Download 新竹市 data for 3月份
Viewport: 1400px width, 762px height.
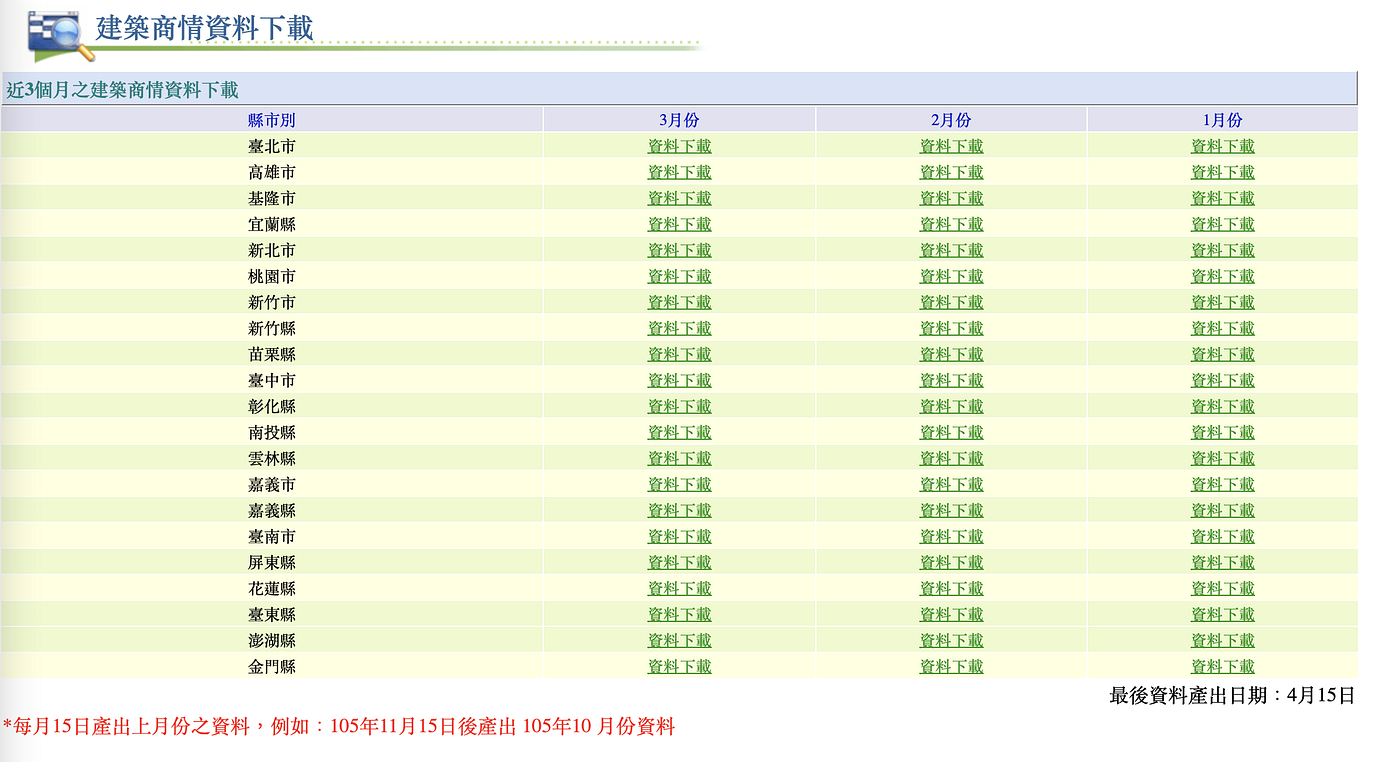coord(680,302)
